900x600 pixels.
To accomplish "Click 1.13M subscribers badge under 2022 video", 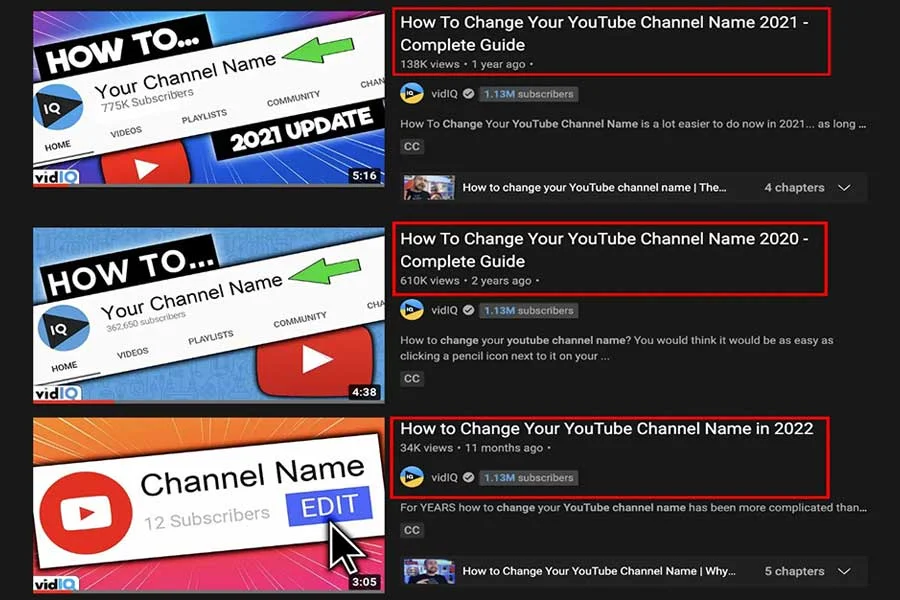I will (x=529, y=478).
